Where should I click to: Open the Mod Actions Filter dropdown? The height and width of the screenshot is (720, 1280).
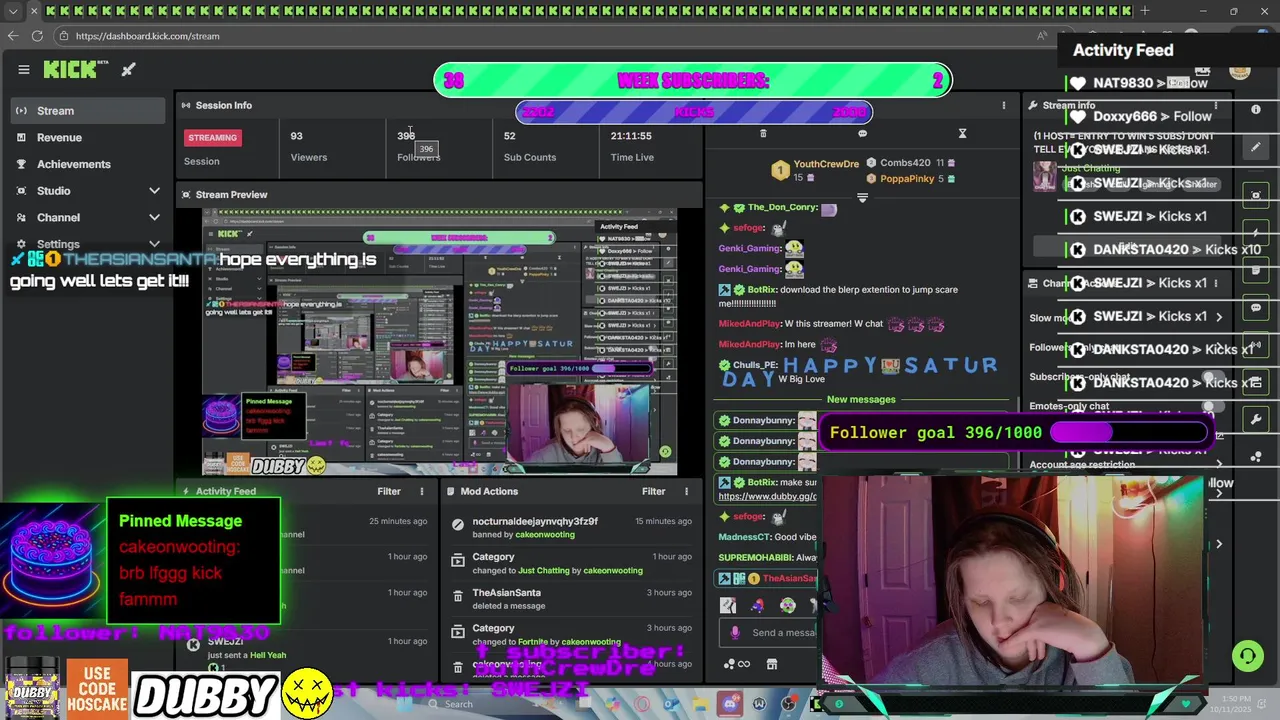tap(653, 491)
